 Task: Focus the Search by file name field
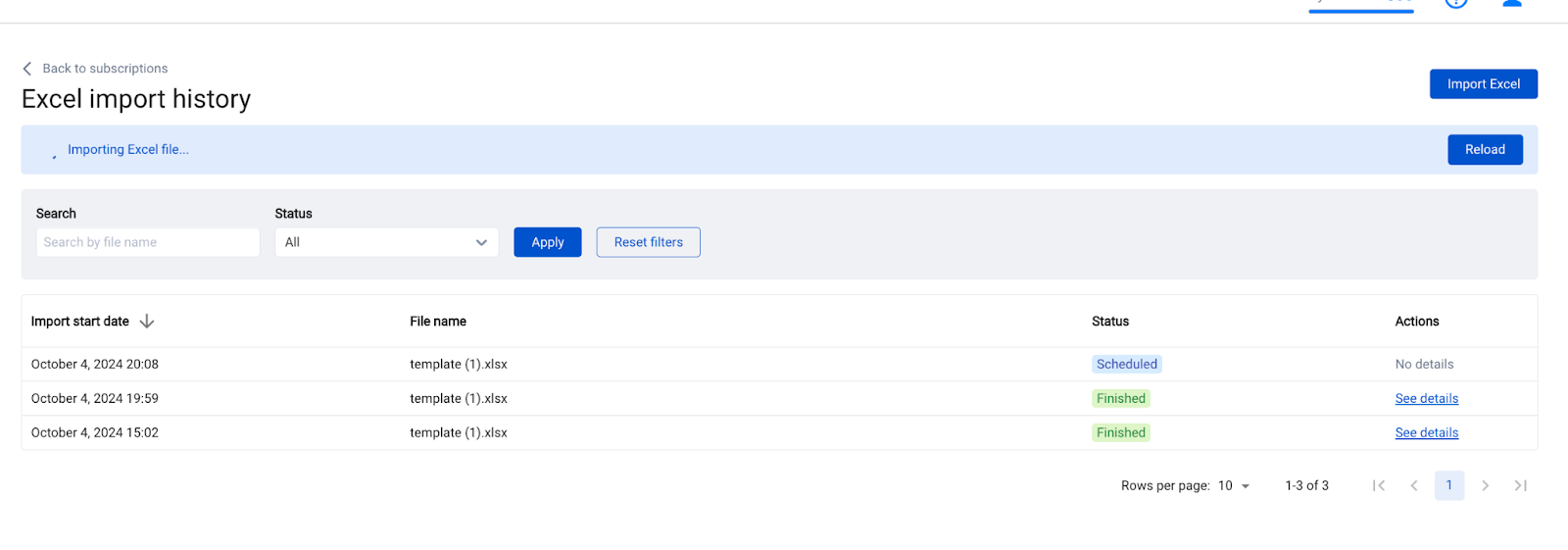(x=148, y=242)
